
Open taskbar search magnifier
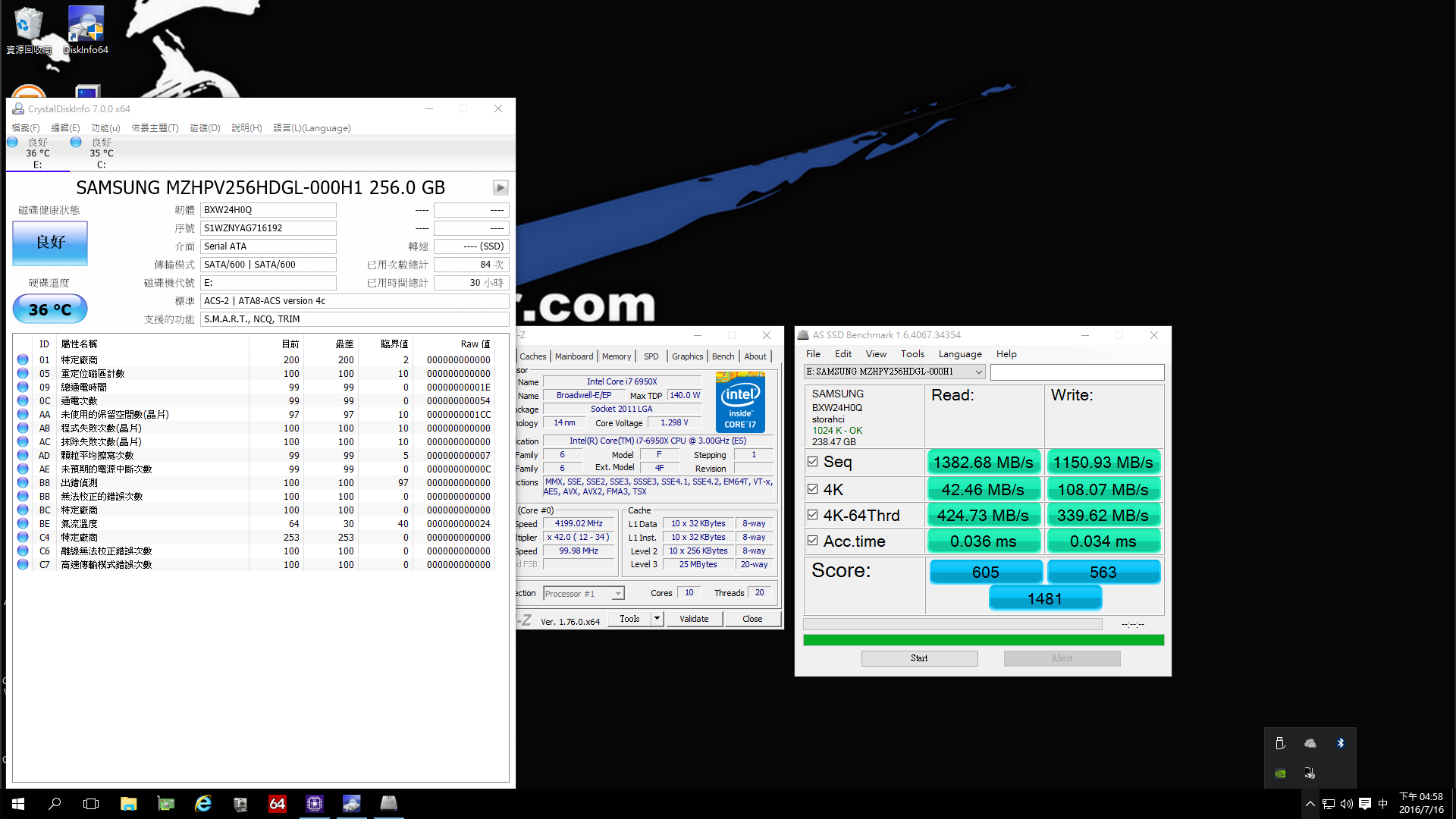click(x=55, y=804)
